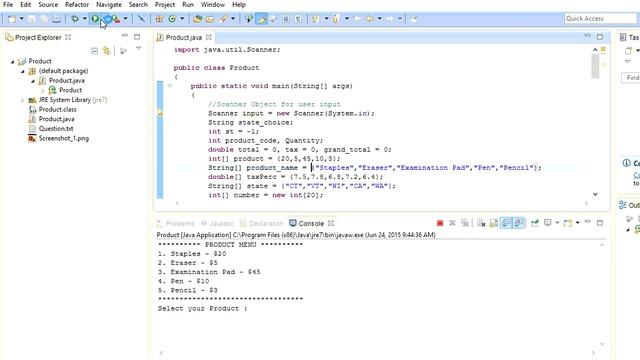Collapse the (default package) node
The image size is (640, 360).
tap(23, 71)
